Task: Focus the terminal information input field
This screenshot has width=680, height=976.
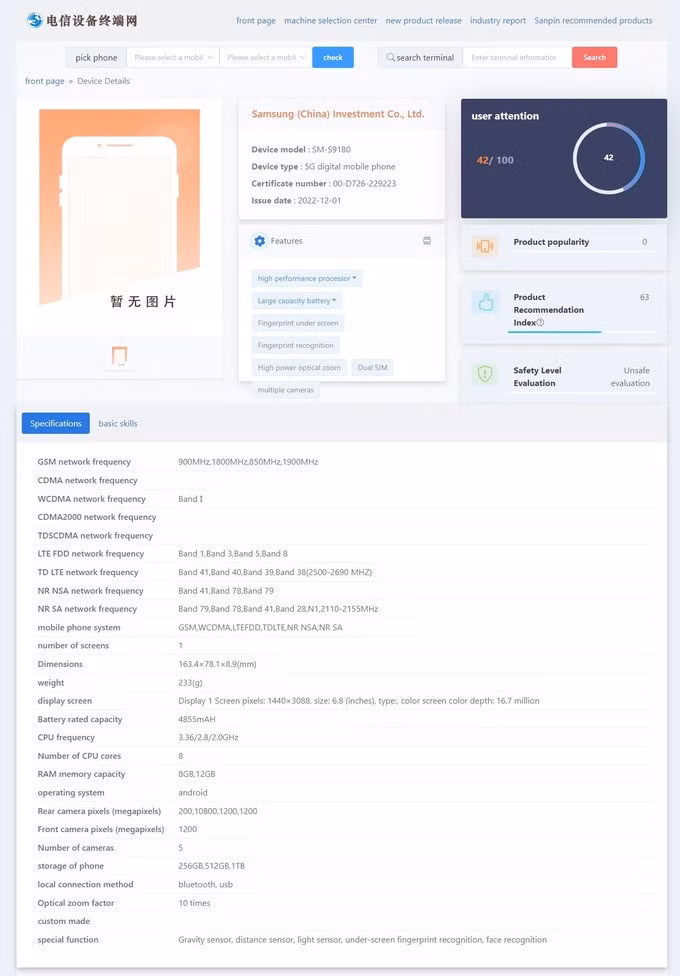Action: click(x=517, y=57)
